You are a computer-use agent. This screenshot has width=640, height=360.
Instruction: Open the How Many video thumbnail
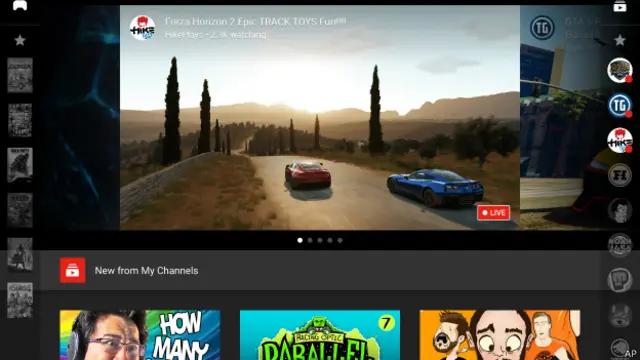point(140,335)
